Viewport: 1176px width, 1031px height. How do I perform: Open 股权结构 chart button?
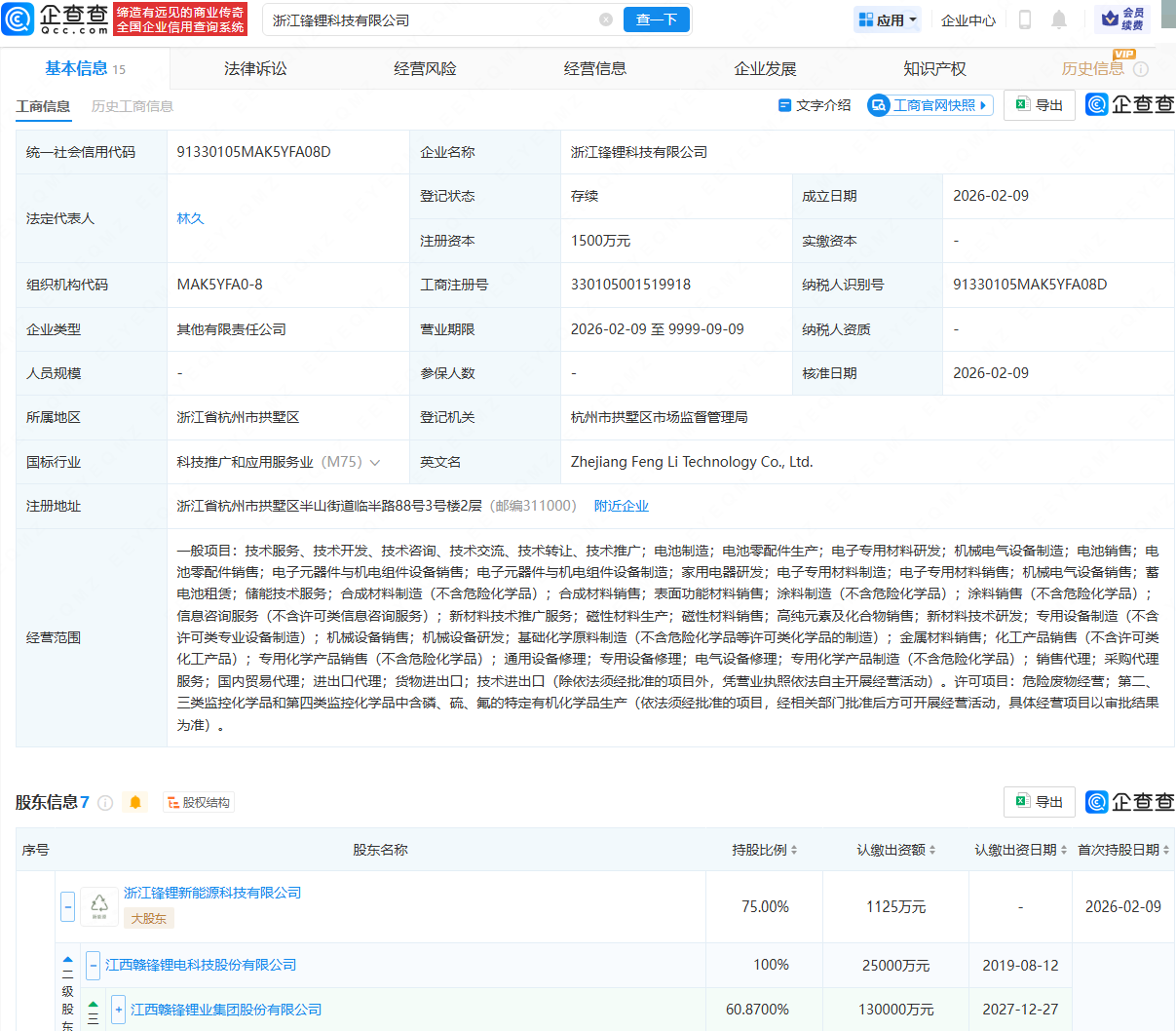pyautogui.click(x=199, y=802)
